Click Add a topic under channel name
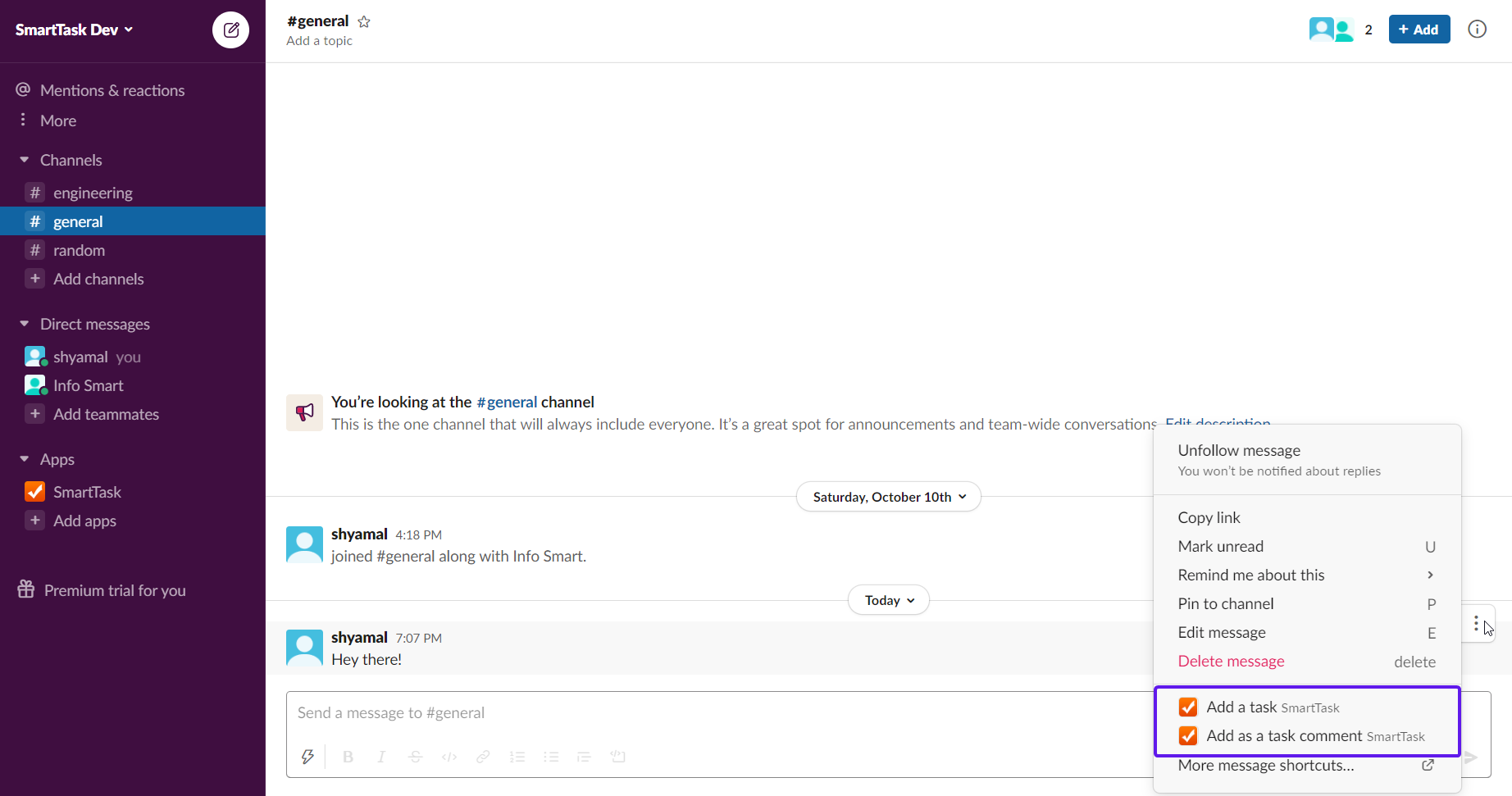 pos(320,41)
